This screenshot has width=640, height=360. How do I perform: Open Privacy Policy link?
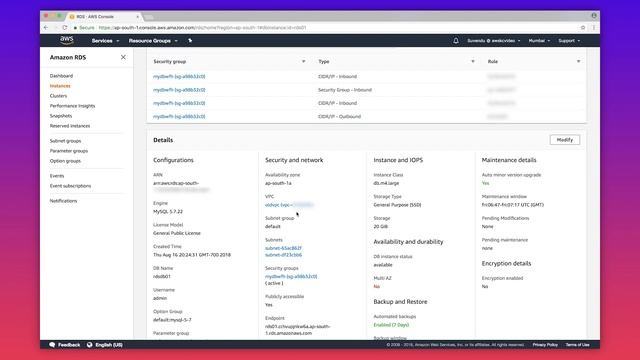point(545,345)
